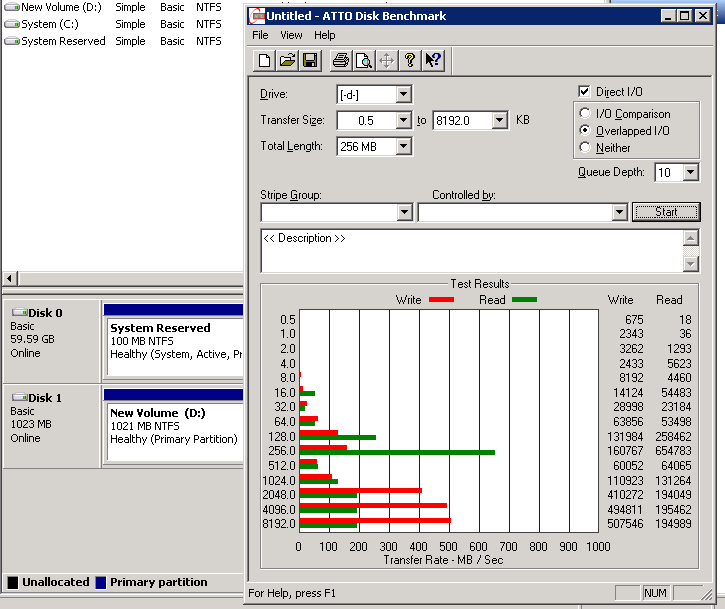Activate the context help arrow icon
This screenshot has width=725, height=609.
(x=433, y=61)
